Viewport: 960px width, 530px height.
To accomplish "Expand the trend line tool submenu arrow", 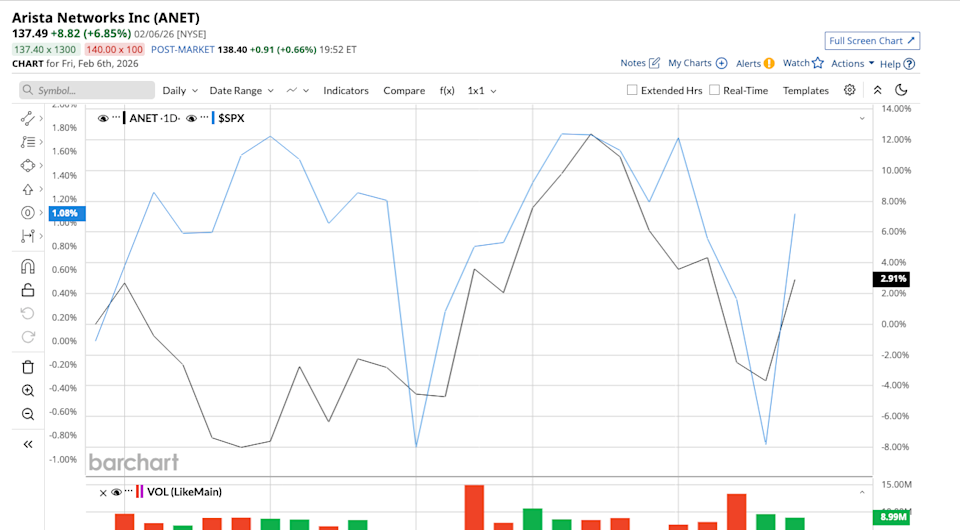I will [x=41, y=118].
